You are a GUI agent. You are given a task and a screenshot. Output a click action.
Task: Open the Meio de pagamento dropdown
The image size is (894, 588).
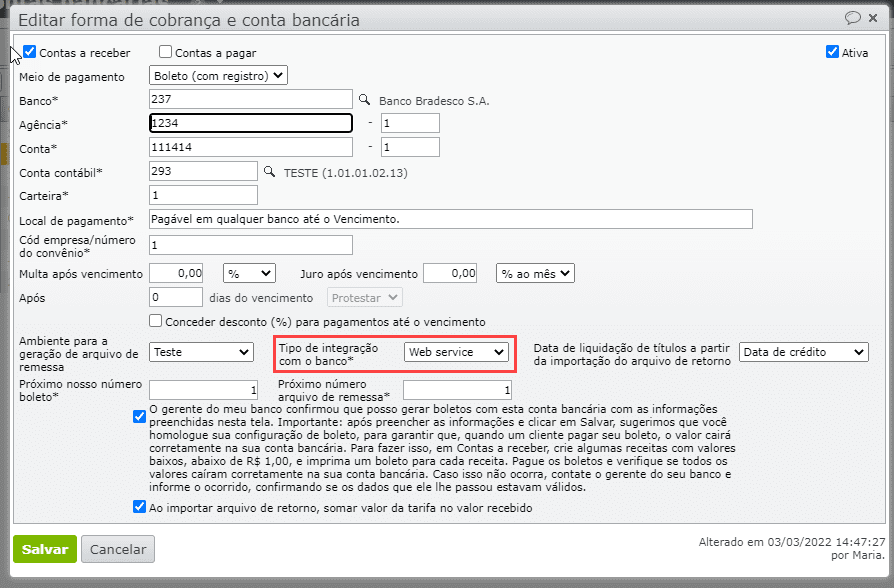point(219,74)
